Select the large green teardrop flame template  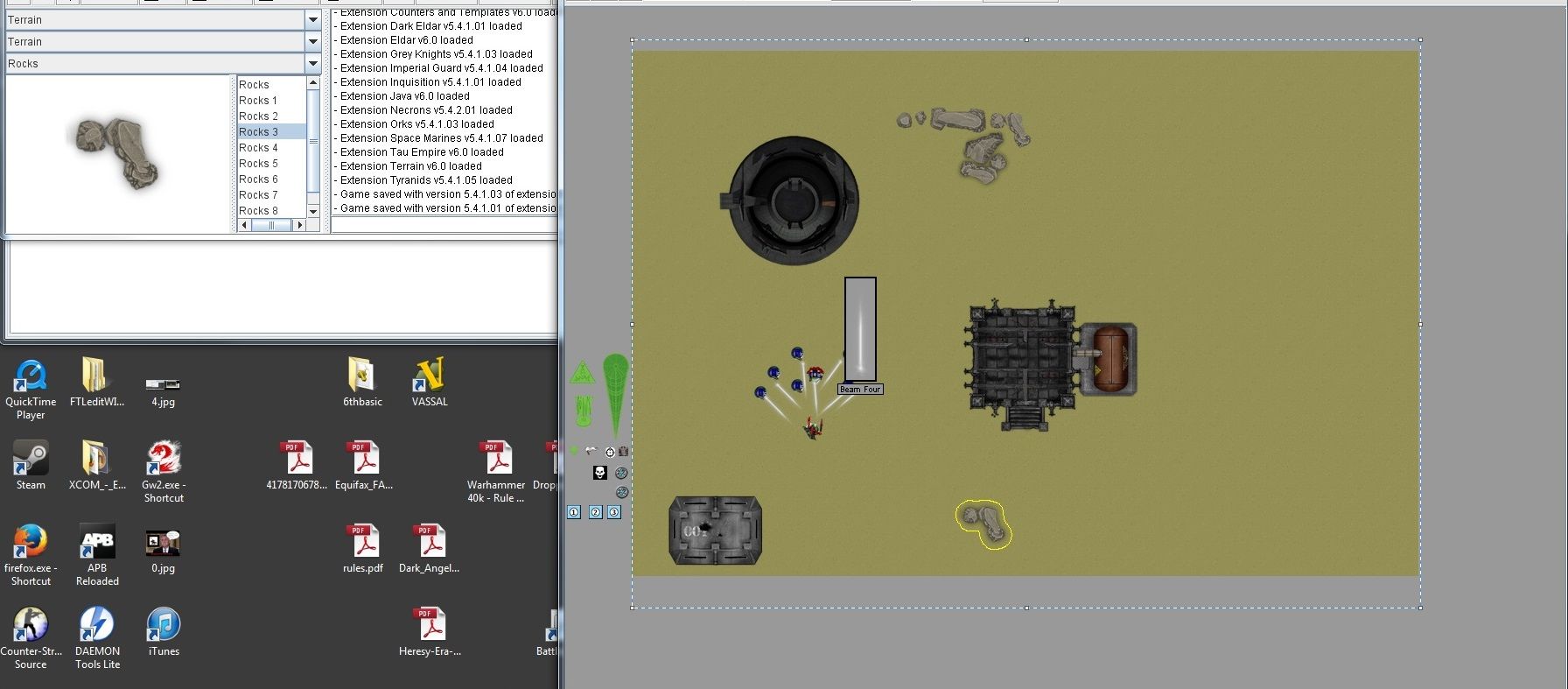pyautogui.click(x=616, y=395)
